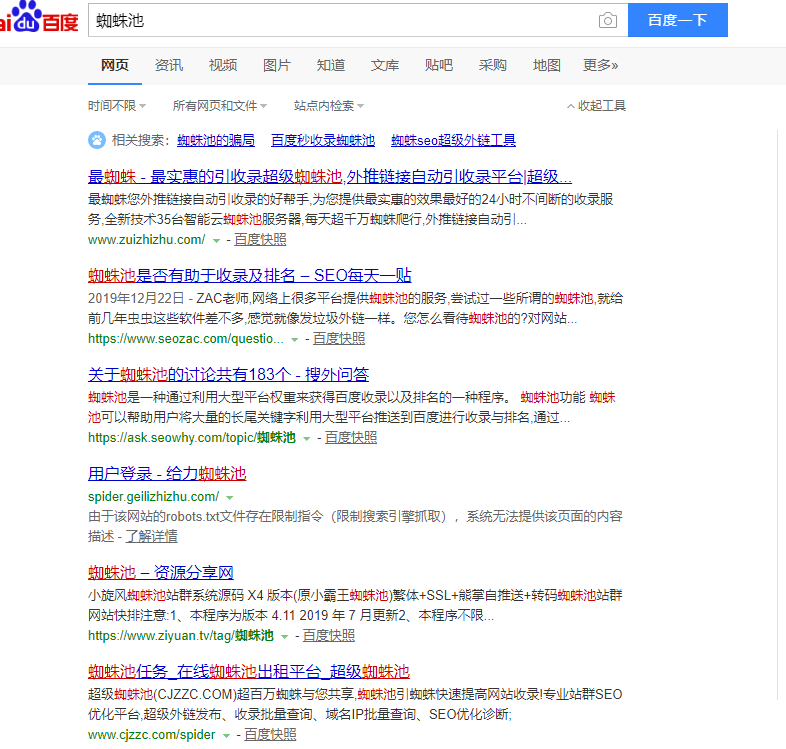Viewport: 786px width, 749px height.
Task: Open 百度快照 for ziyuan.tv result
Action: pos(329,636)
